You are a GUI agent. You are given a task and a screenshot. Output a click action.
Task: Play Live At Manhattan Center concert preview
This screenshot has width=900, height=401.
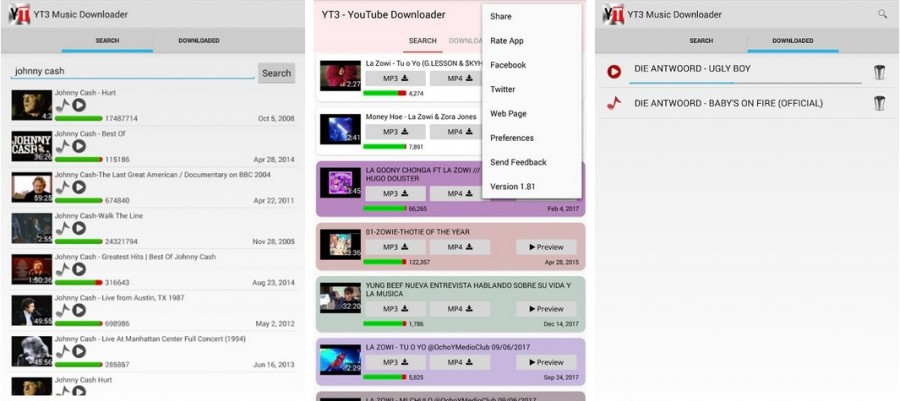click(x=79, y=351)
